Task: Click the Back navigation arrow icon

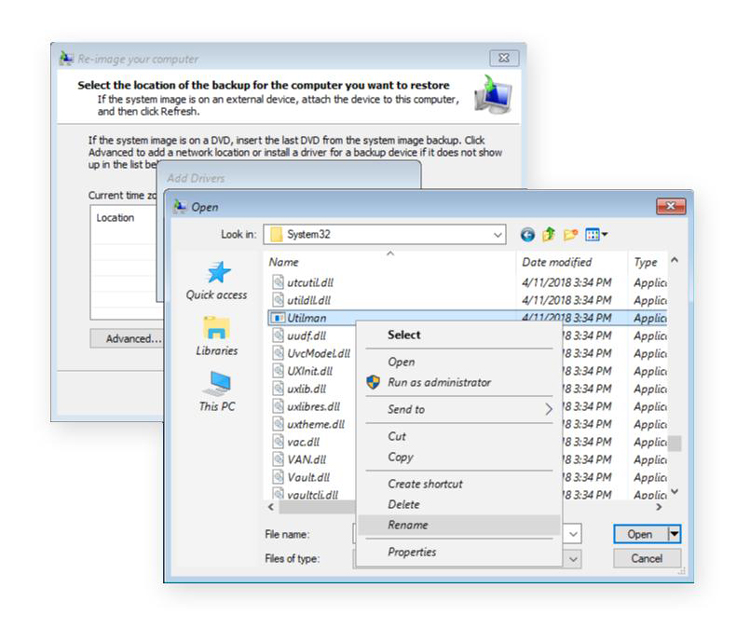Action: click(x=527, y=235)
